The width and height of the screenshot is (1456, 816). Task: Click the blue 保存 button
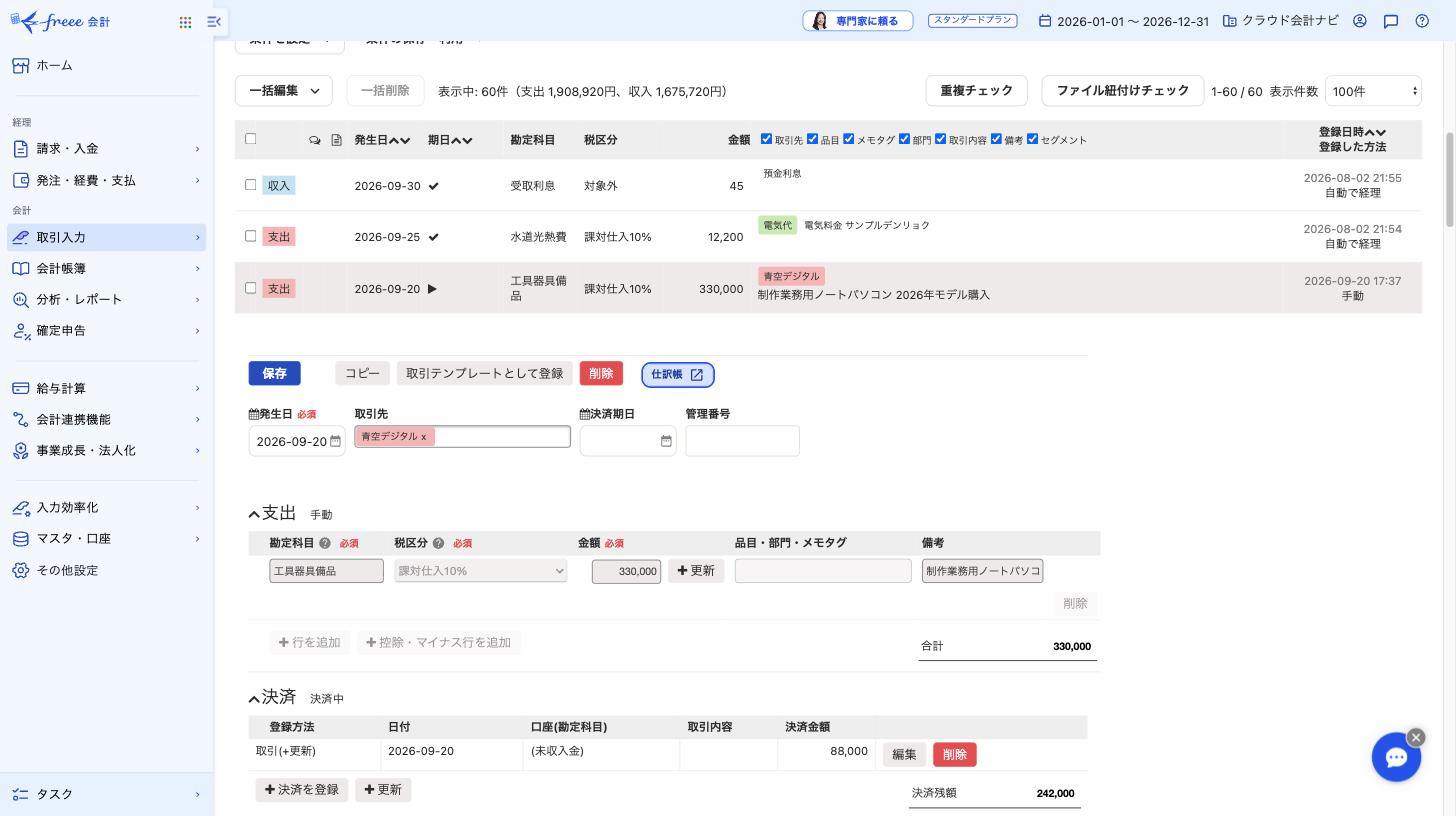[275, 373]
